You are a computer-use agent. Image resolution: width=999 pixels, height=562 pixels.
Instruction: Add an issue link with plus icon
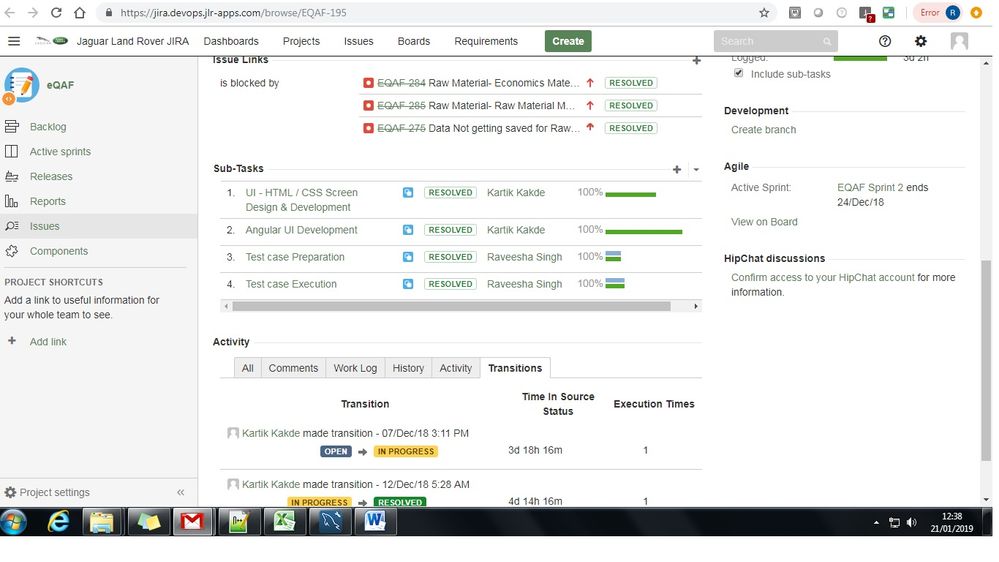click(x=696, y=61)
